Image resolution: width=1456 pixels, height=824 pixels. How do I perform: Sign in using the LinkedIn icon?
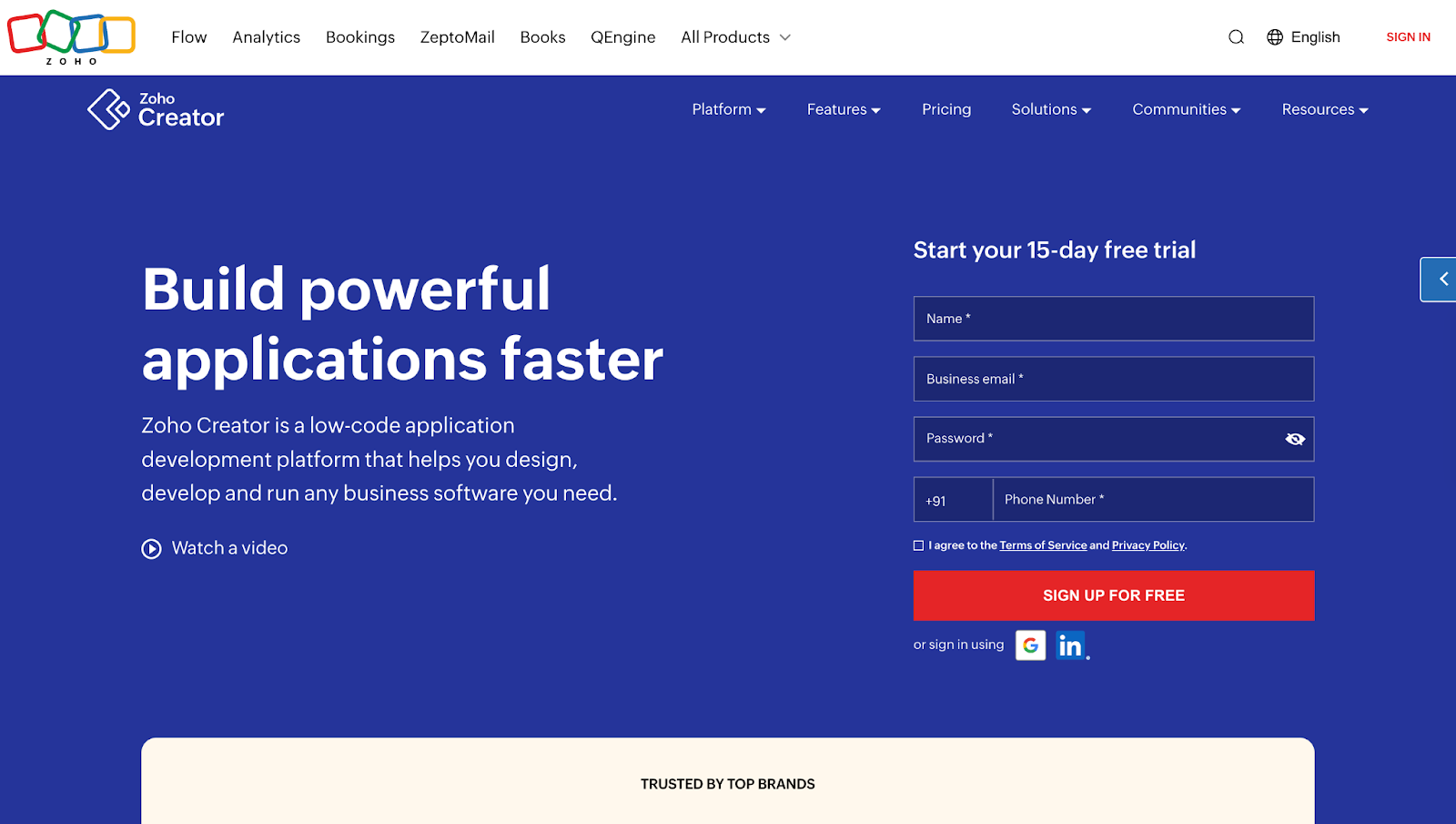pos(1070,645)
